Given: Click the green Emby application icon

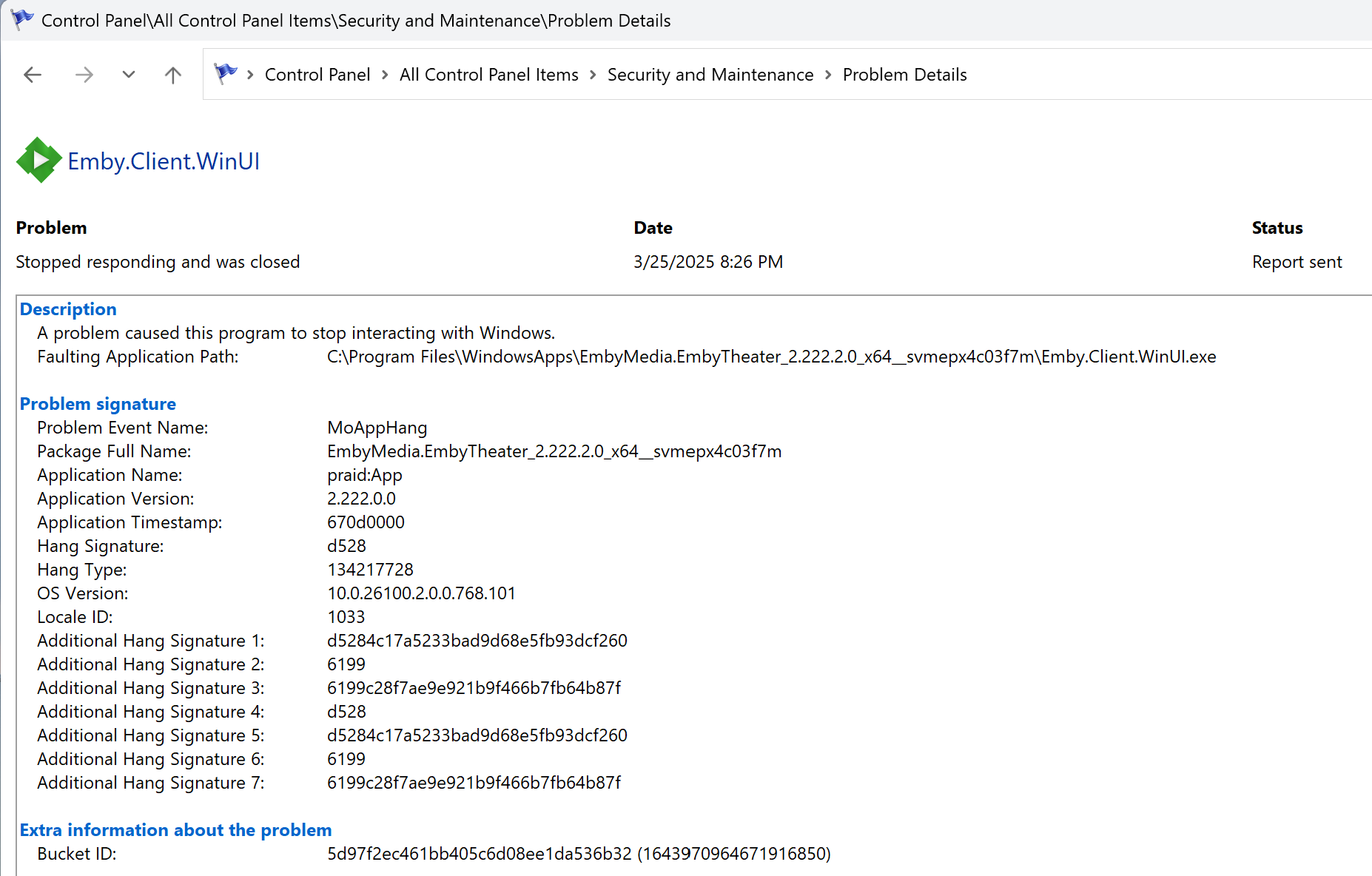Looking at the screenshot, I should [x=38, y=160].
